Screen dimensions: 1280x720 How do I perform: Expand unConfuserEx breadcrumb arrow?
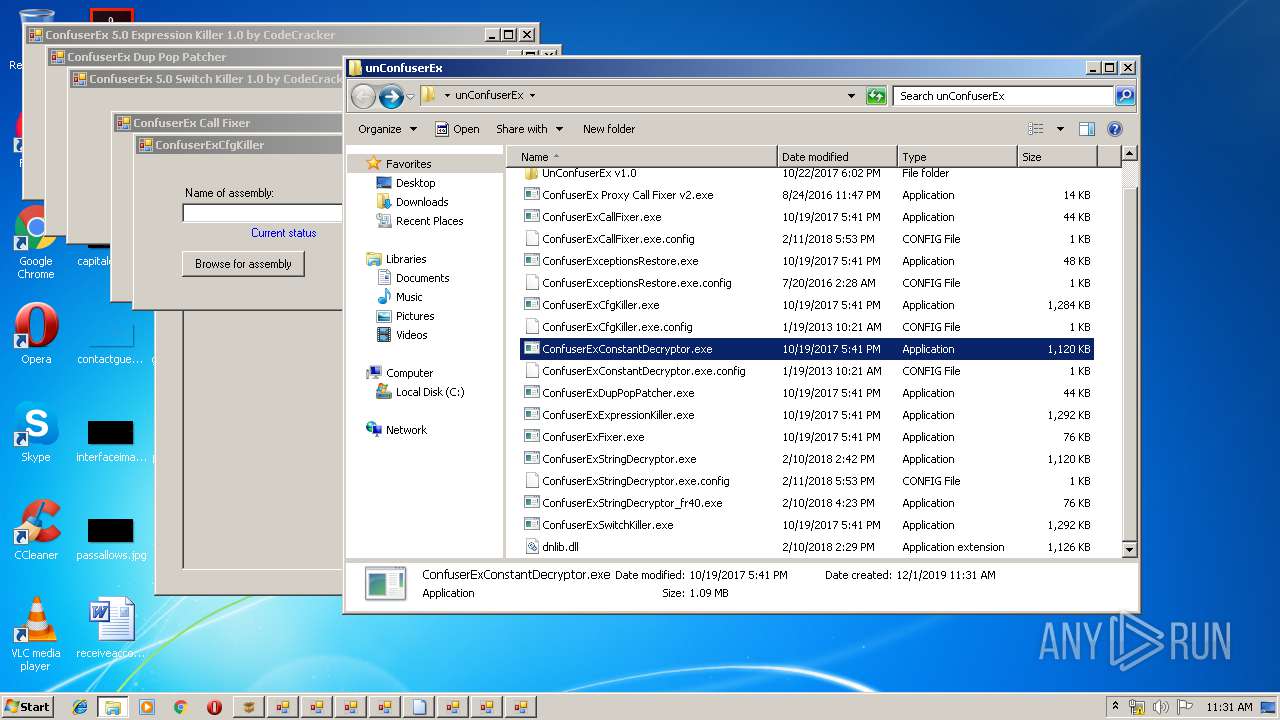coord(532,96)
